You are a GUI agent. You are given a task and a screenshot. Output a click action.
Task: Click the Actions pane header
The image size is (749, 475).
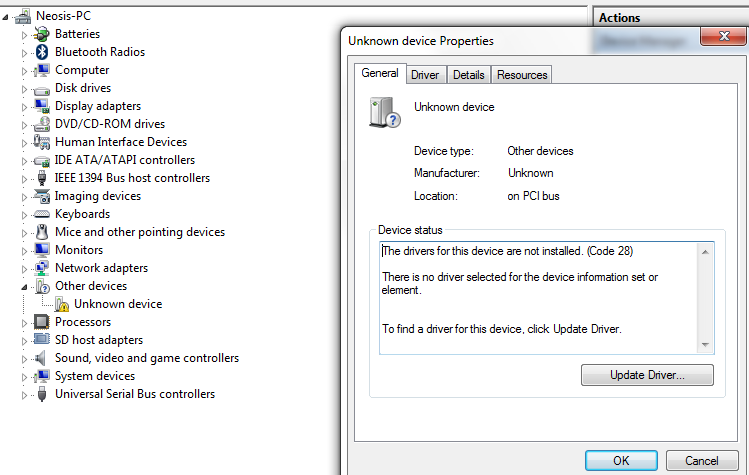[x=671, y=18]
